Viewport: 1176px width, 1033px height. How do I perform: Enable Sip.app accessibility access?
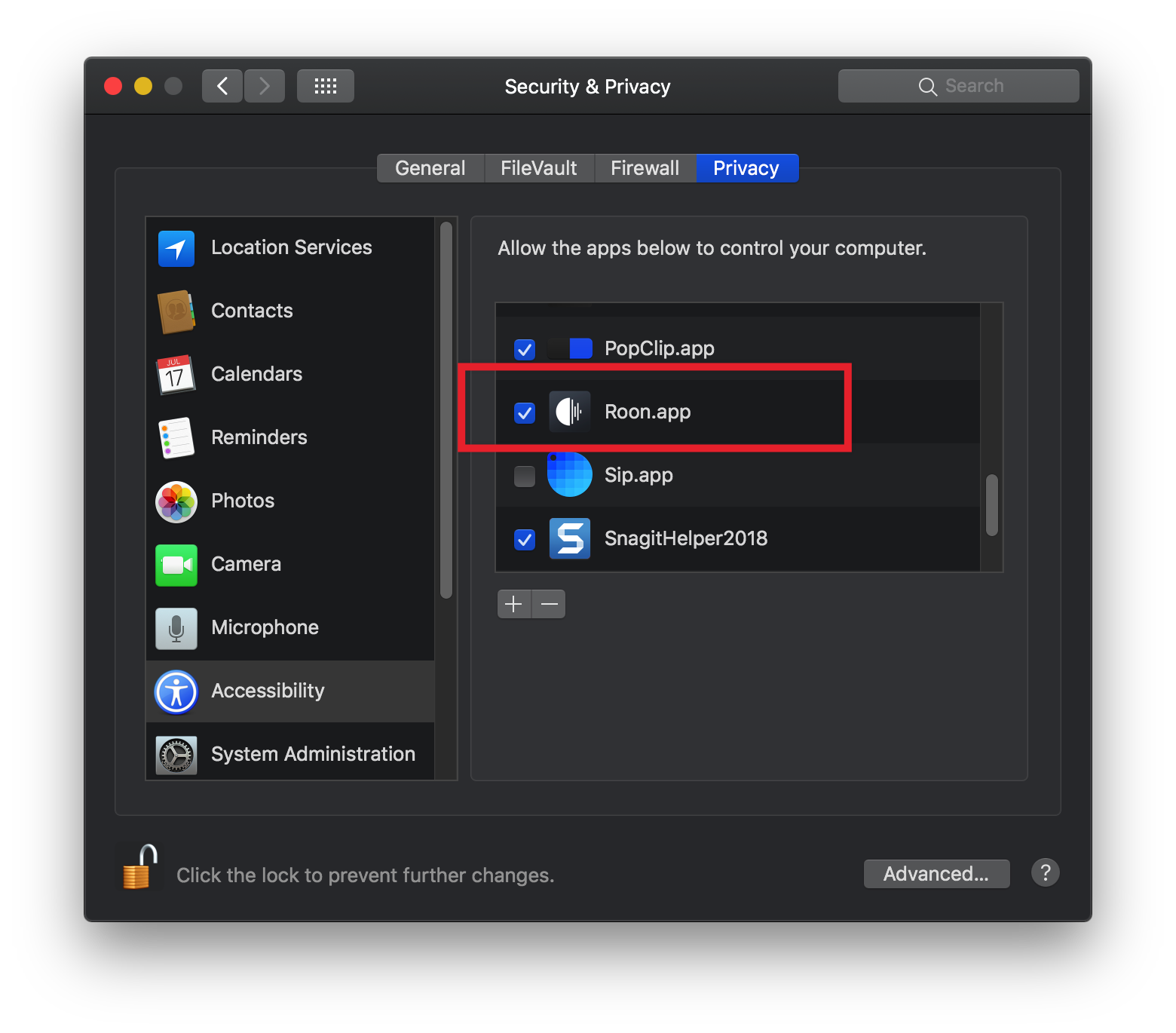(525, 476)
